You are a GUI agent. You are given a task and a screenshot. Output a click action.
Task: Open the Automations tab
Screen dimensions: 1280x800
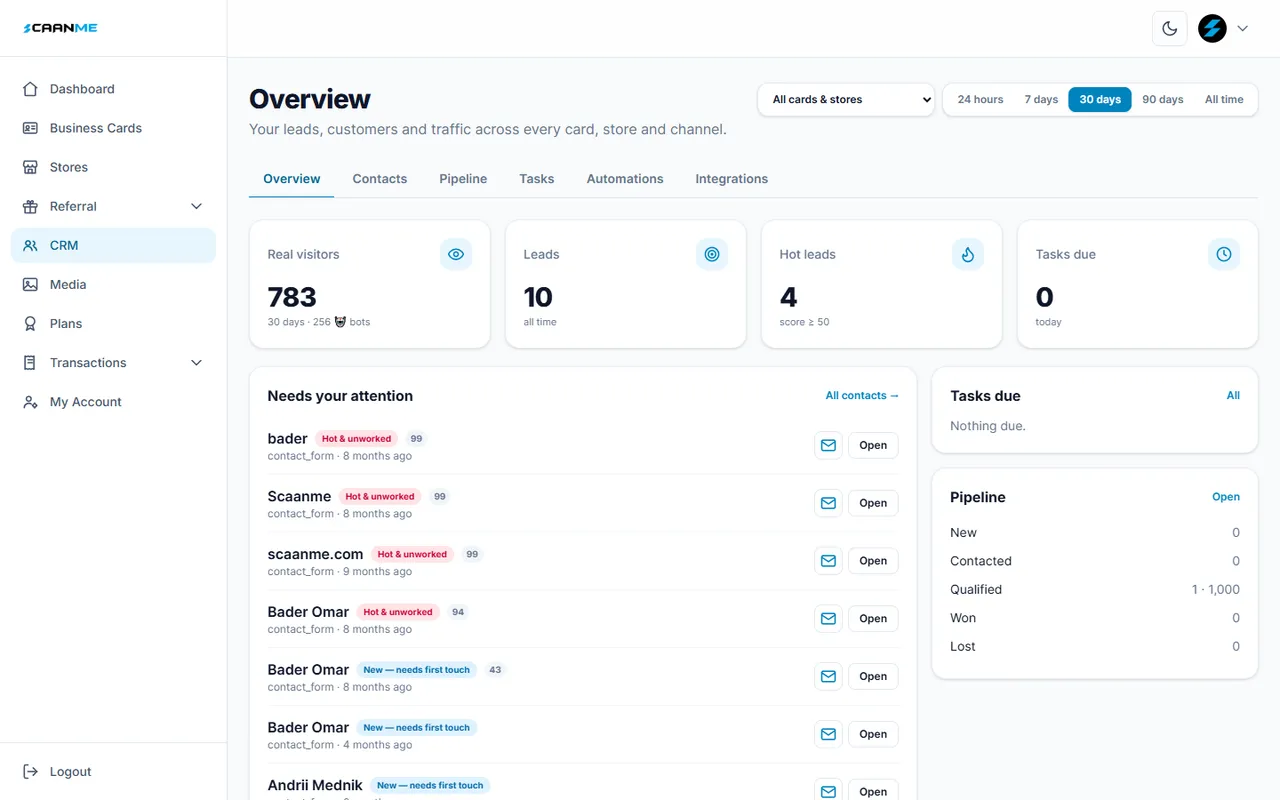625,179
